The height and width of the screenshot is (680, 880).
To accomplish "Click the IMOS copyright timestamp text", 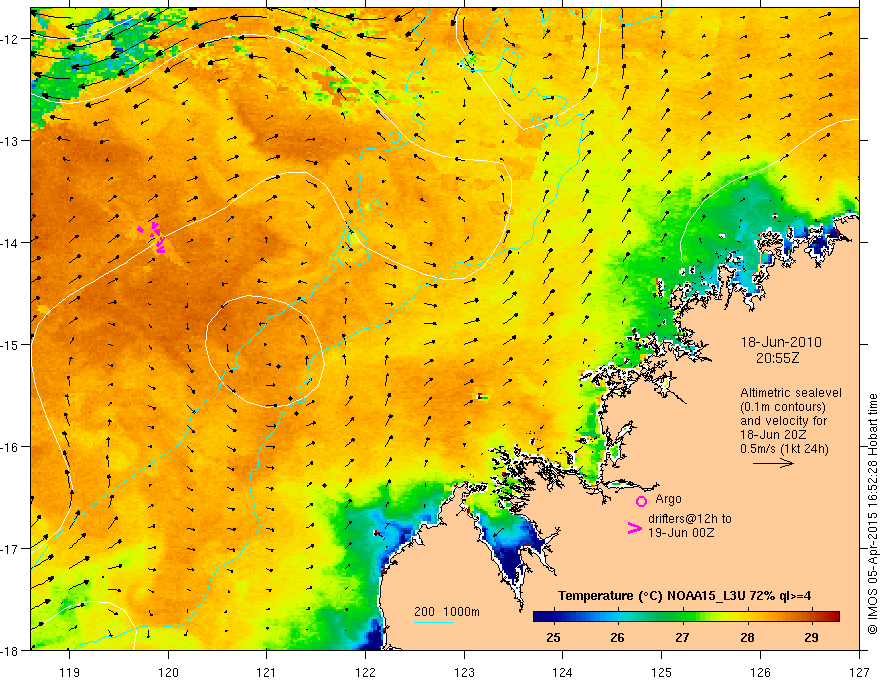I will pyautogui.click(x=872, y=513).
